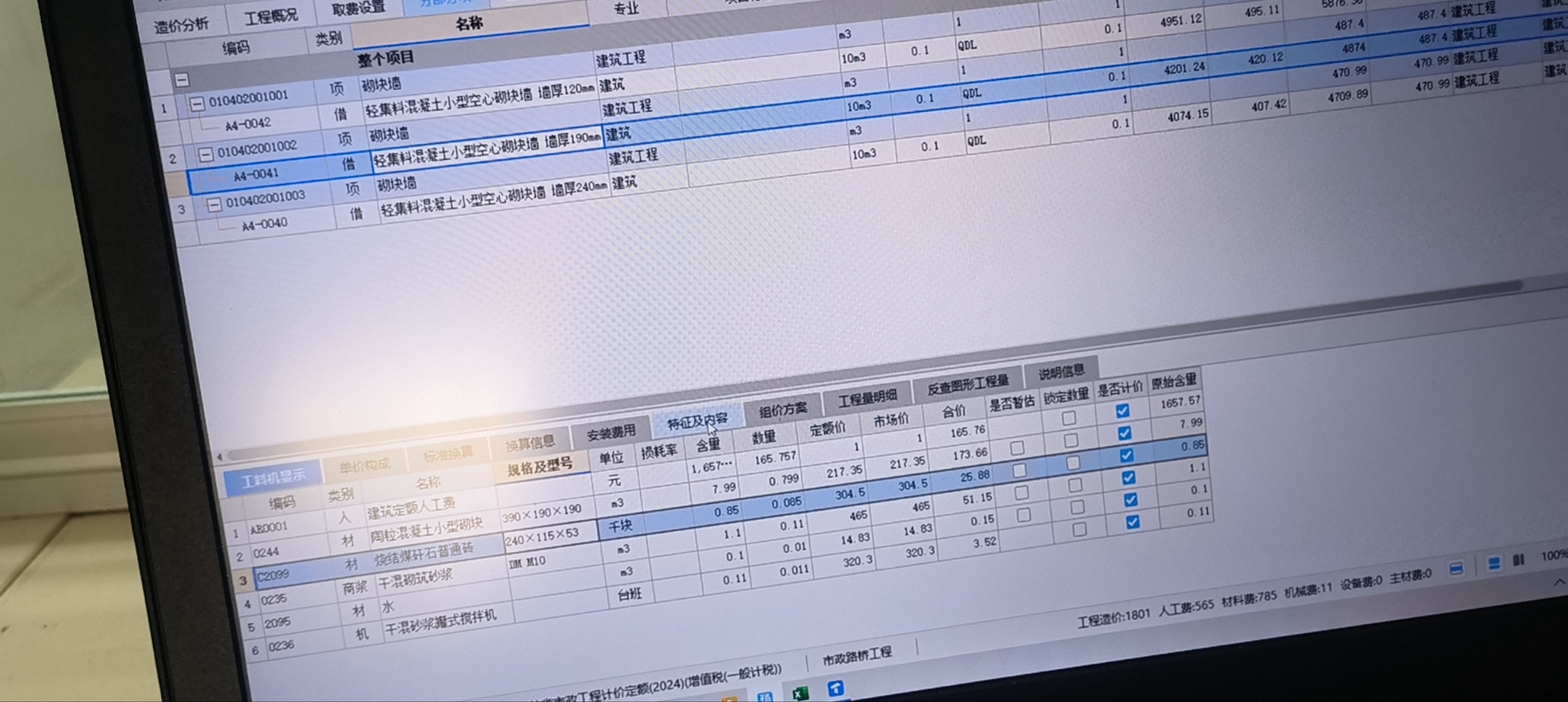The width and height of the screenshot is (1568, 702).
Task: Switch to 组价方案 tab
Action: [782, 410]
